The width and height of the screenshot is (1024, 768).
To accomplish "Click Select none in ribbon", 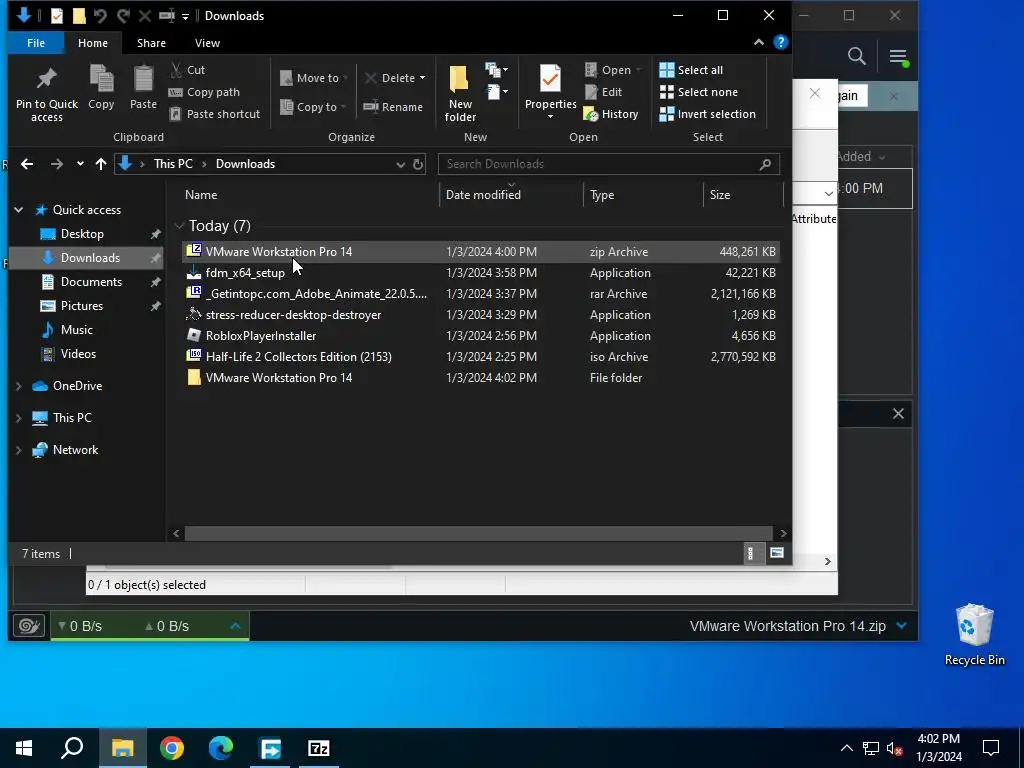I will pos(698,92).
